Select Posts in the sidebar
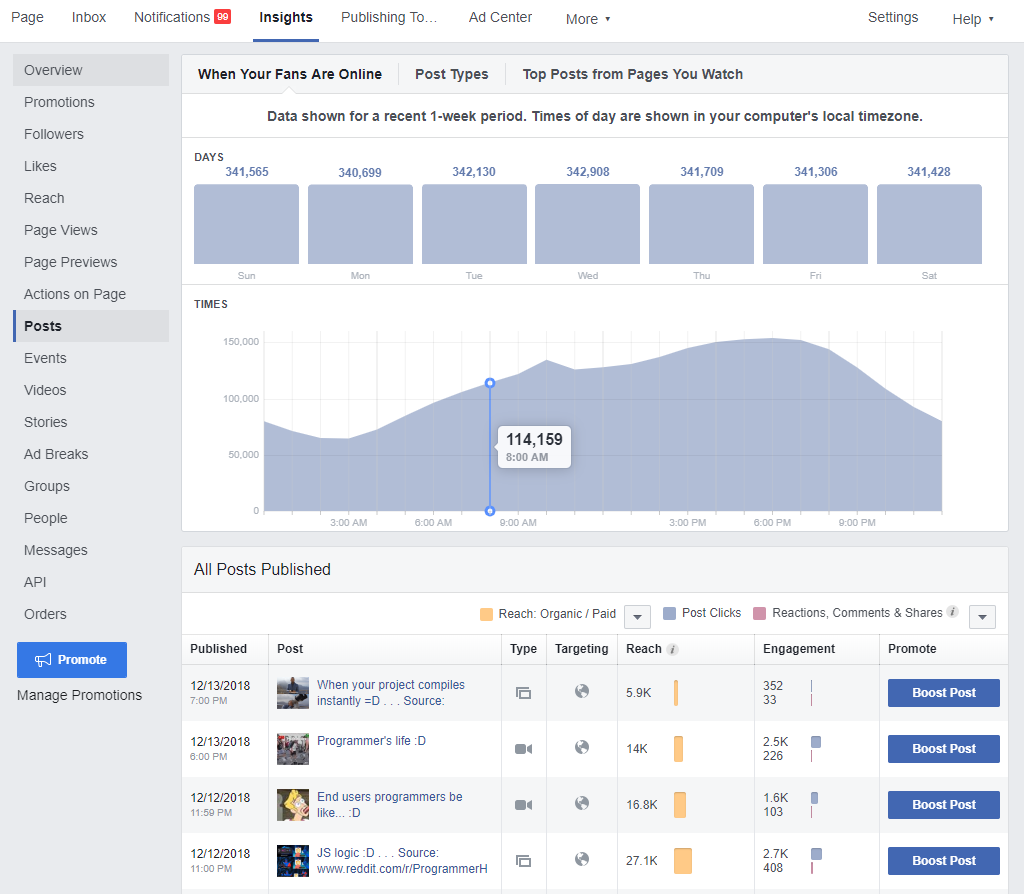This screenshot has height=894, width=1024. coord(91,326)
